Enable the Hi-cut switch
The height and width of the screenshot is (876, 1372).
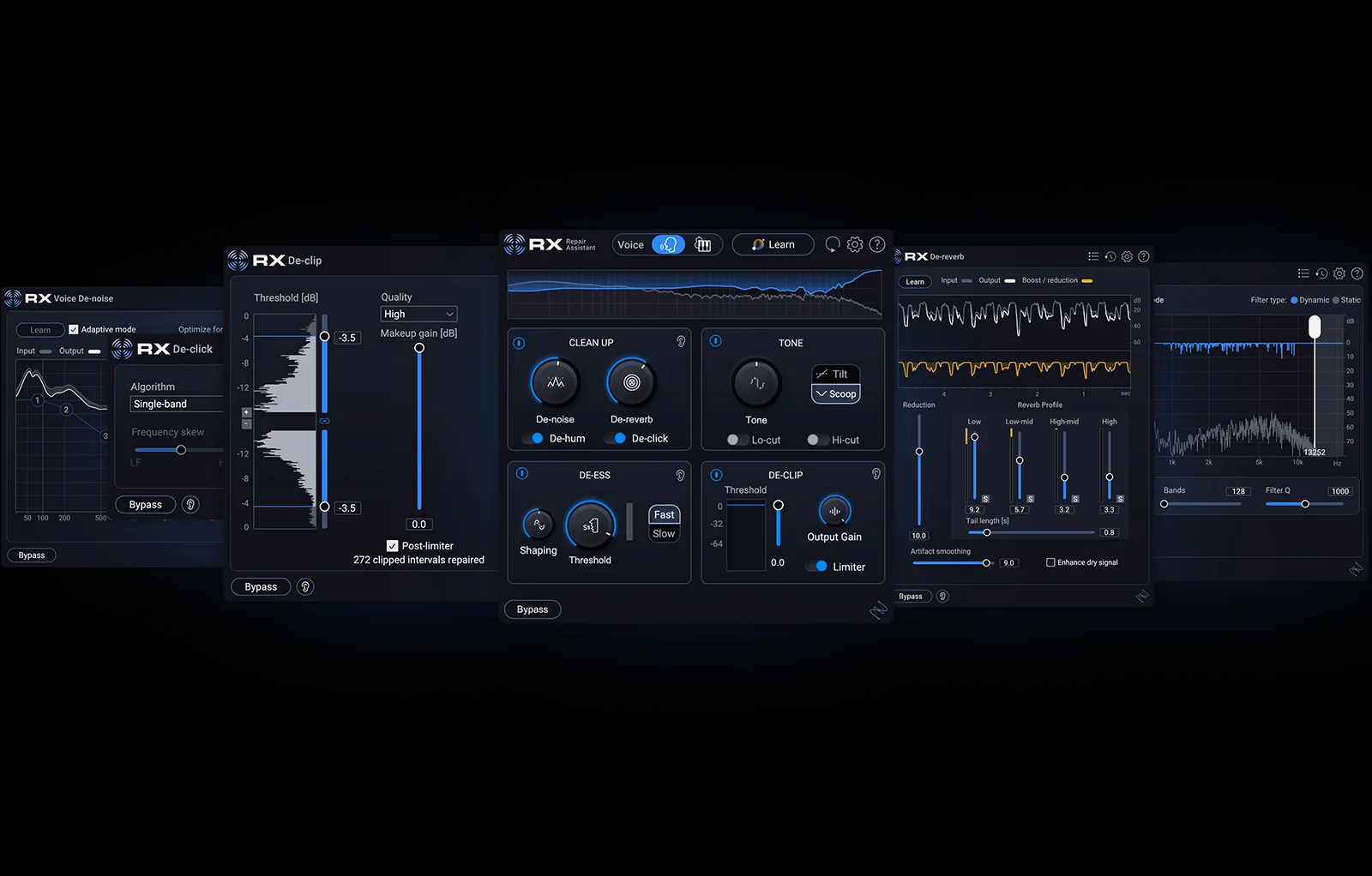(817, 440)
